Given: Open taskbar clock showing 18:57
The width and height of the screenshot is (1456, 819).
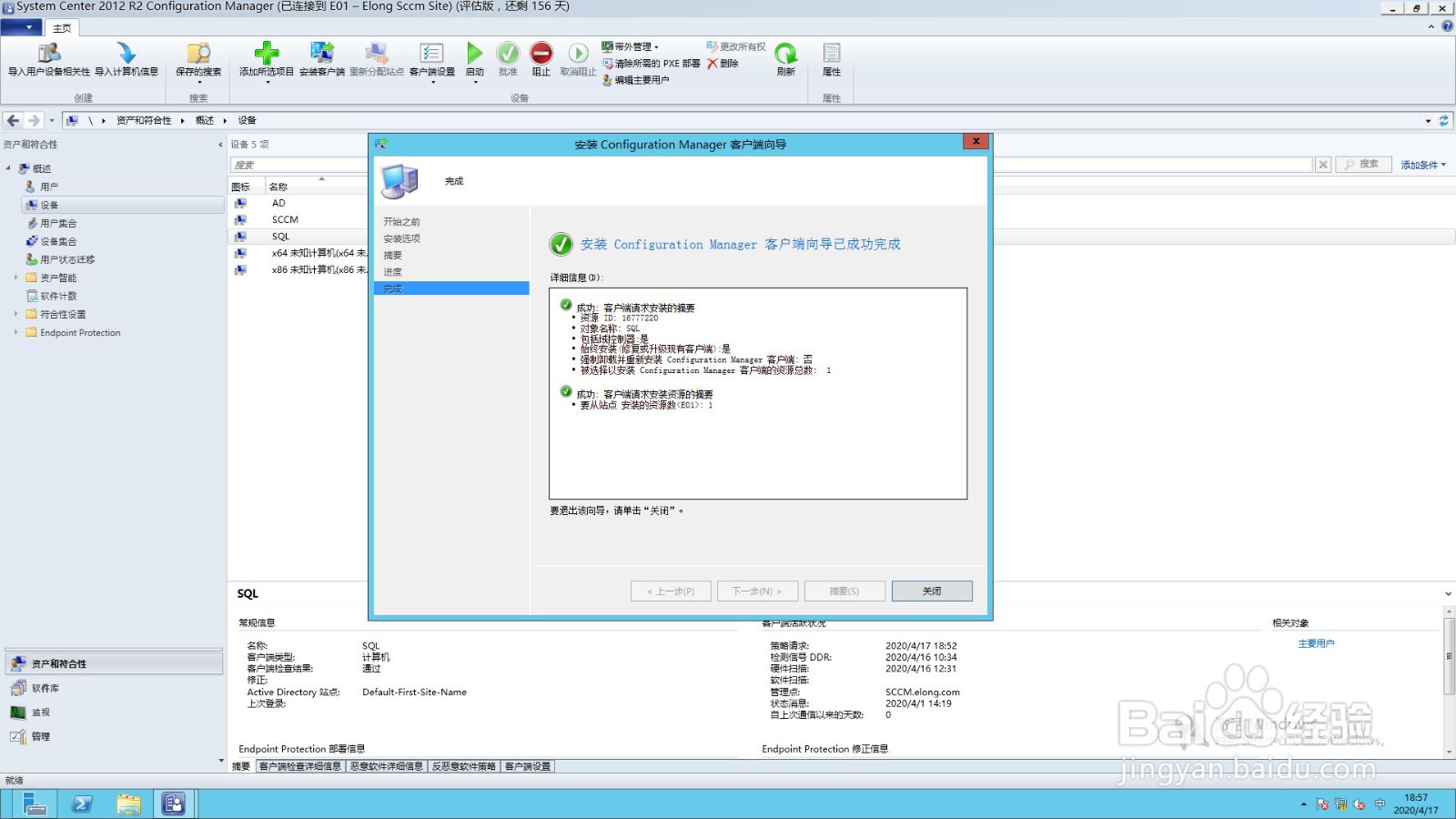Looking at the screenshot, I should (x=1416, y=804).
